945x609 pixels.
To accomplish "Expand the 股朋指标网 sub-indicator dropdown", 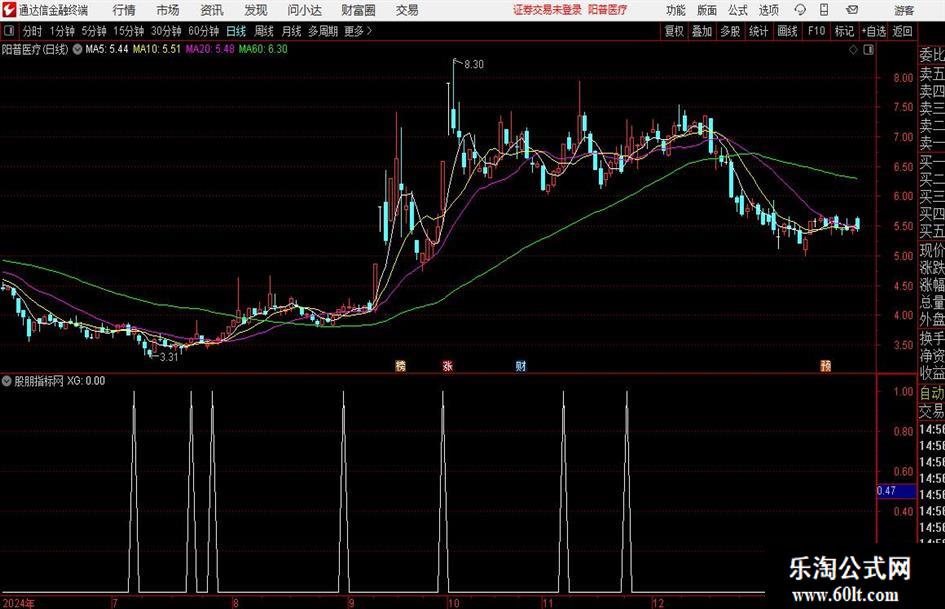I will pos(7,381).
